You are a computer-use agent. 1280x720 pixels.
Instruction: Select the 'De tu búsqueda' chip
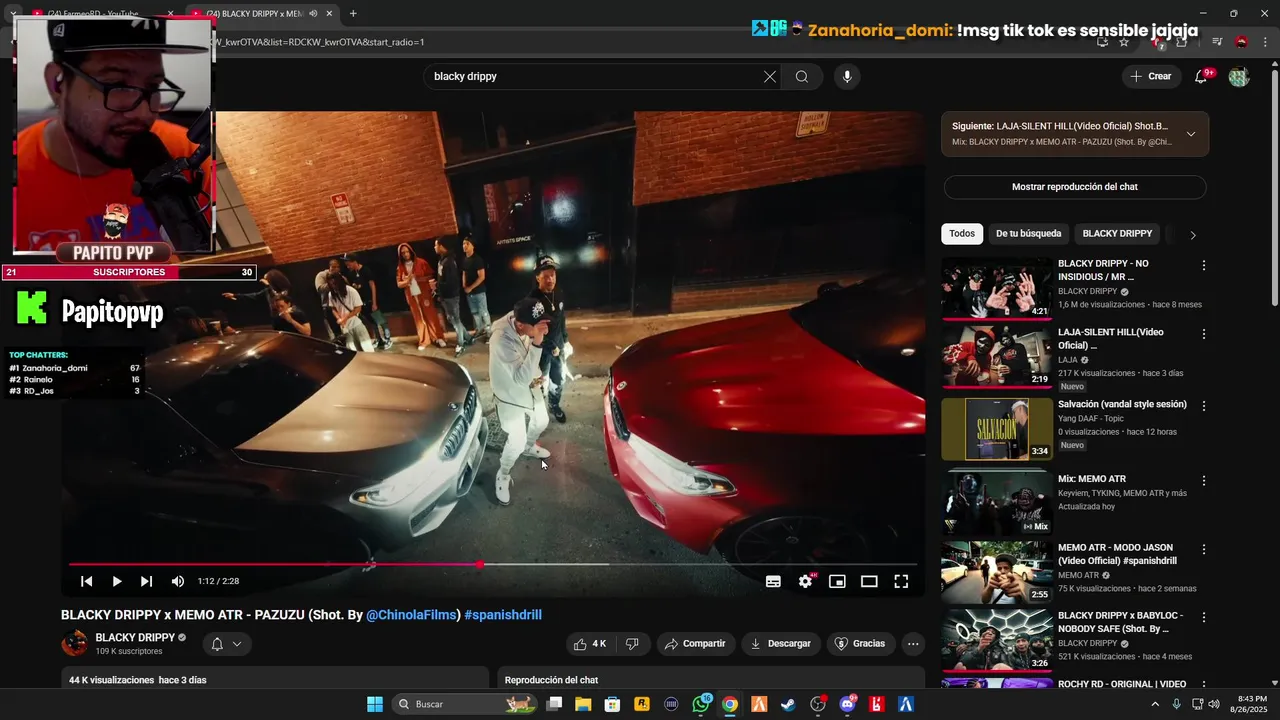click(x=1028, y=234)
